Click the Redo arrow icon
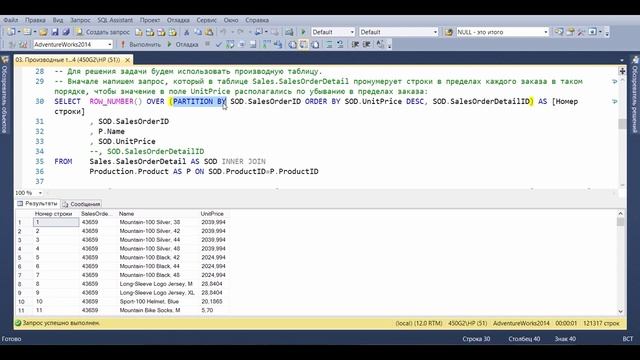 [240, 32]
